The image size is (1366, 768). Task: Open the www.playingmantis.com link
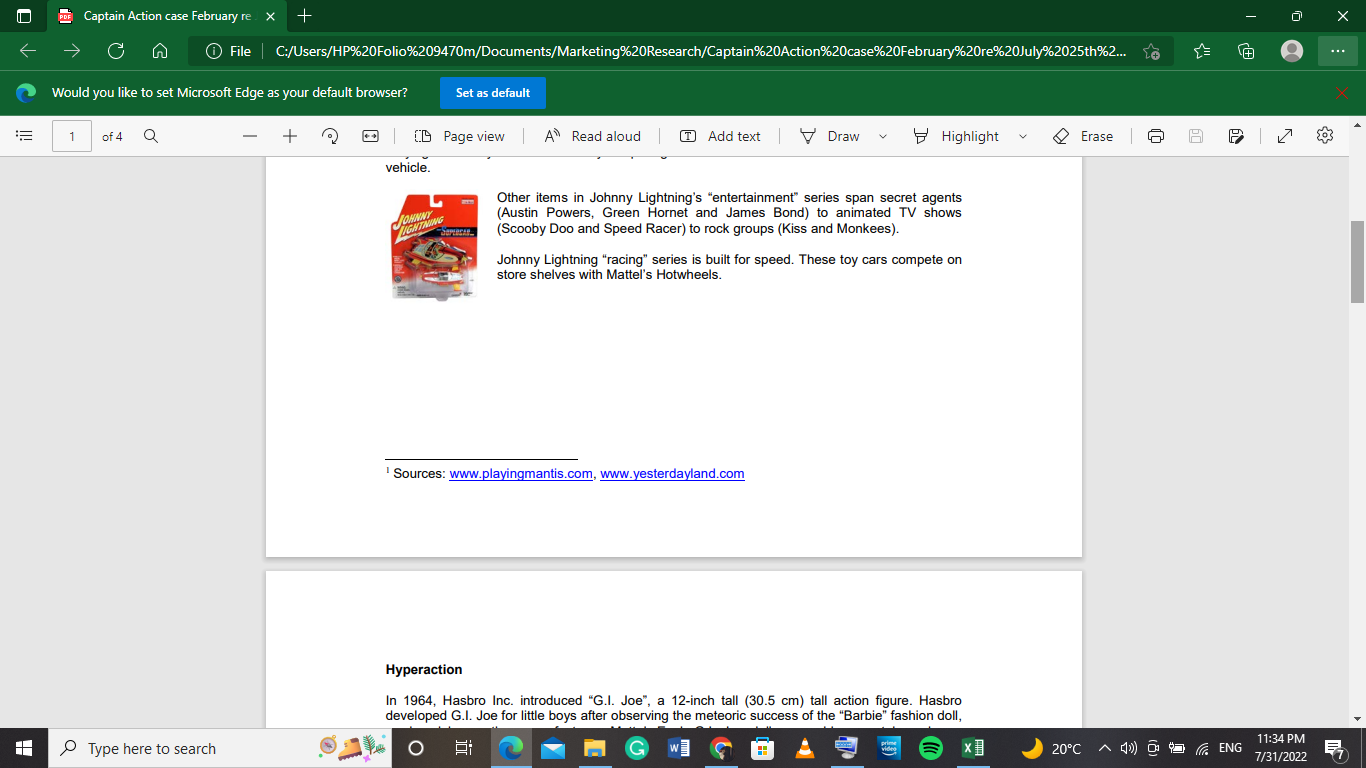[521, 474]
